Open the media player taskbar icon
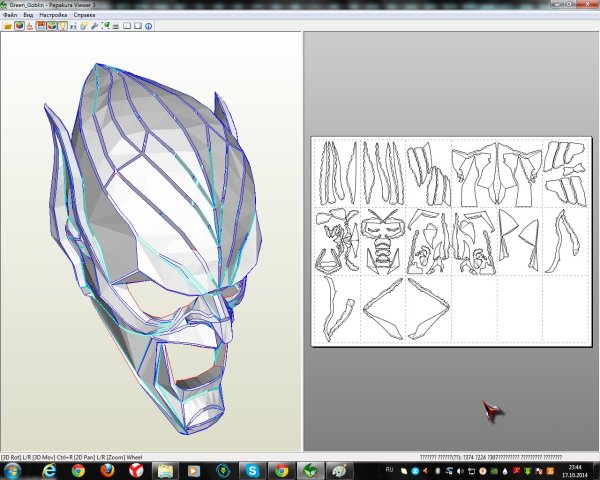The height and width of the screenshot is (480, 600). (x=194, y=470)
